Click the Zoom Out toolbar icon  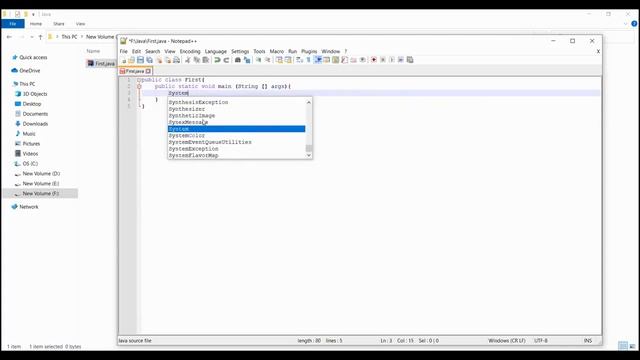click(267, 60)
